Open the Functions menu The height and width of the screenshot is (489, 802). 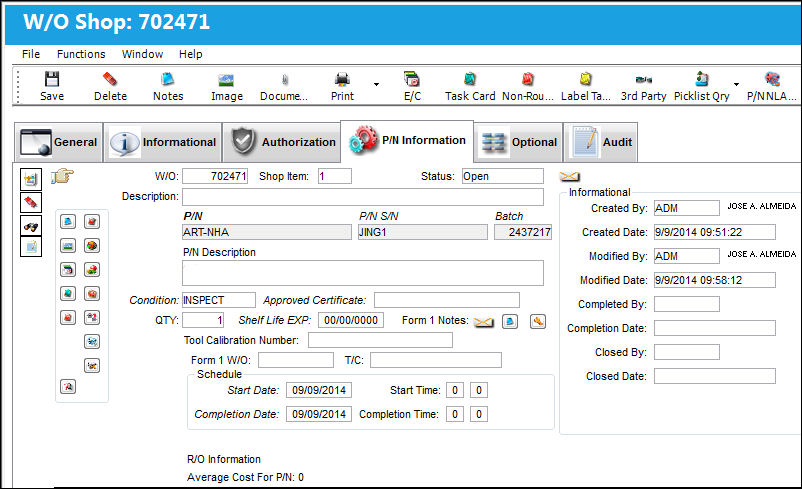[x=81, y=54]
